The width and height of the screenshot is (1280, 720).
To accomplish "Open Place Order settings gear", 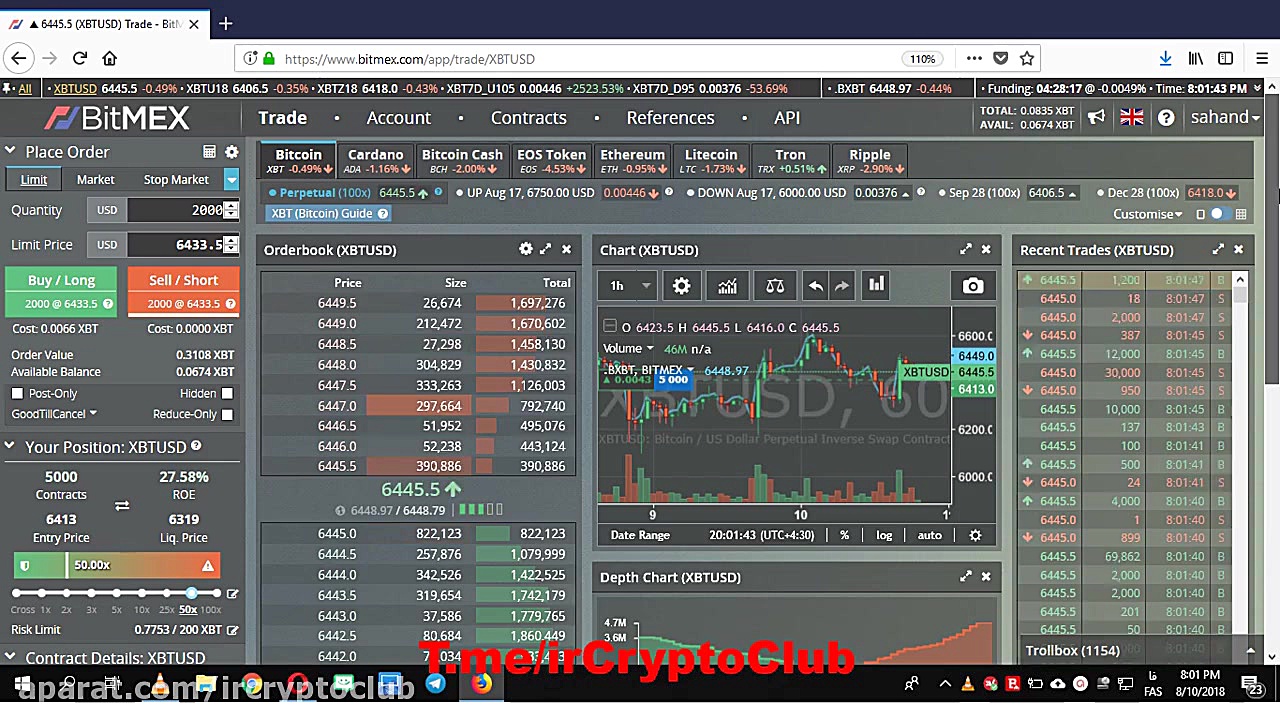I will pos(232,152).
